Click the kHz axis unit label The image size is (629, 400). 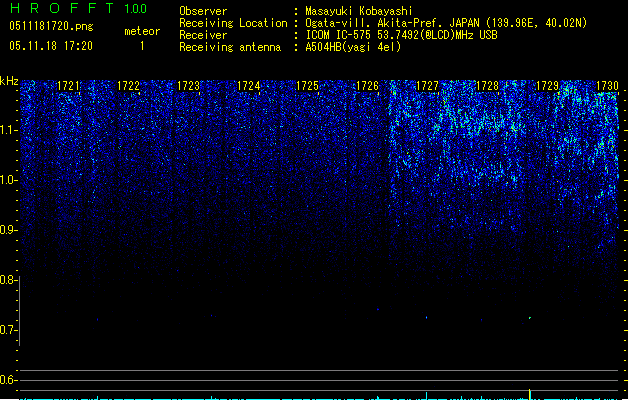9,81
